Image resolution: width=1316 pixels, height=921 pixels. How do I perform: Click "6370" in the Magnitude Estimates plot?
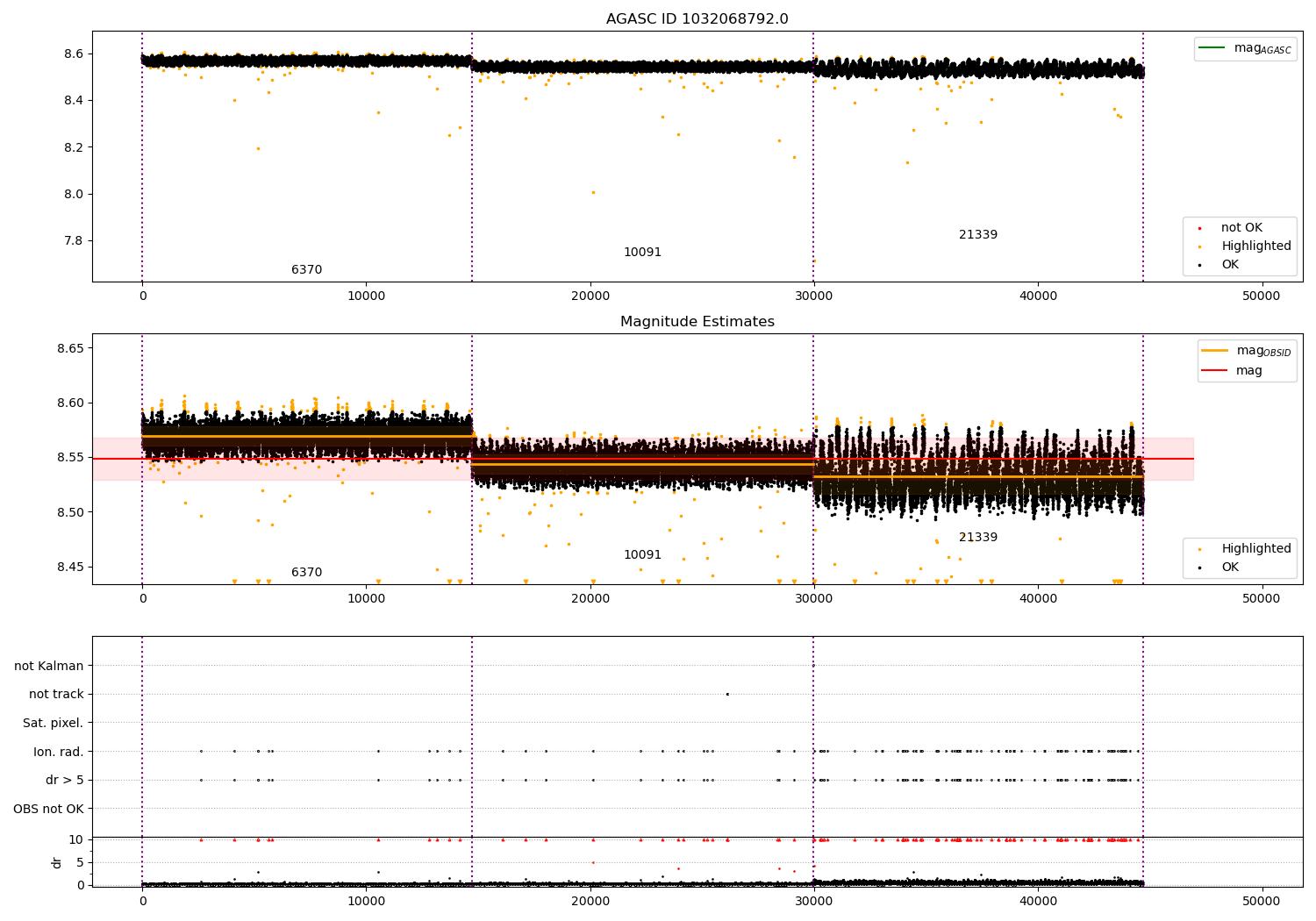tap(306, 573)
